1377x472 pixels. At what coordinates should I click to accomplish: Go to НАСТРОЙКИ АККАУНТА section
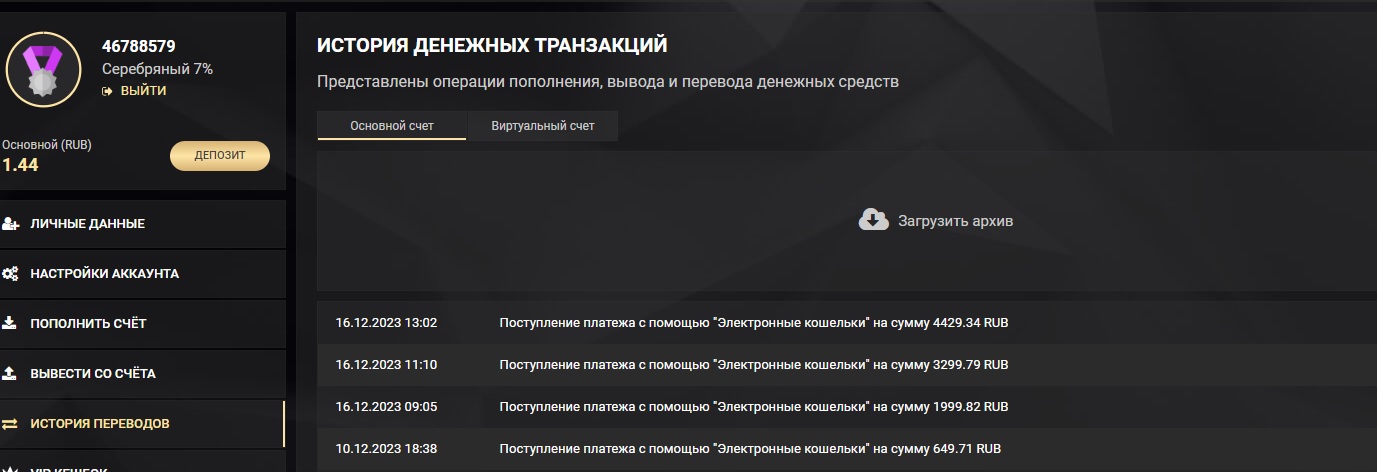(x=143, y=274)
